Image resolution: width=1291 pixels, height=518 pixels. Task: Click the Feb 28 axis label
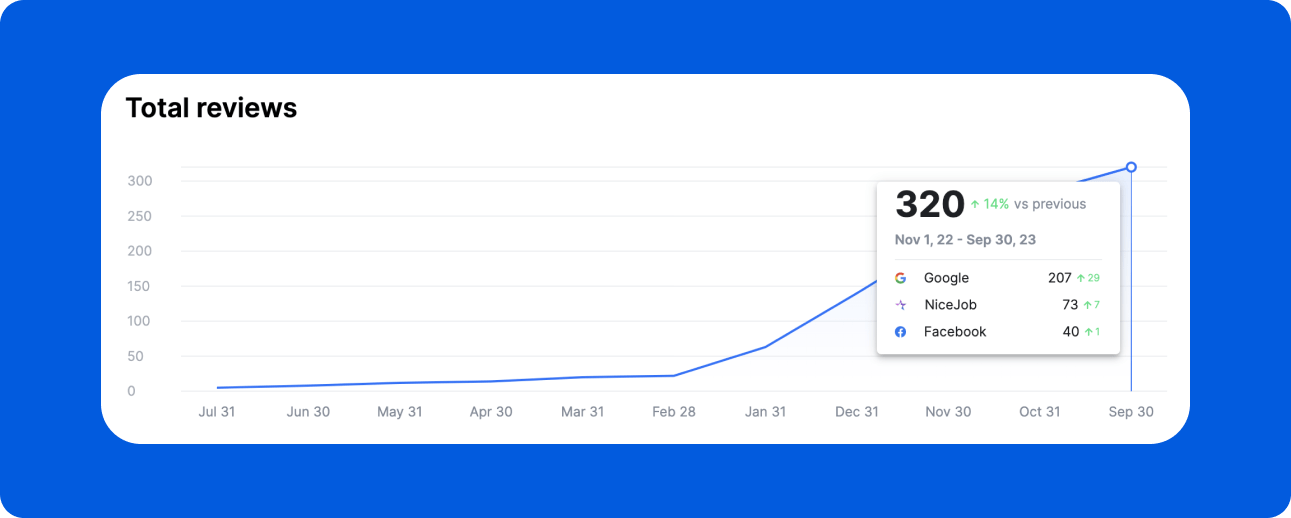coord(673,412)
